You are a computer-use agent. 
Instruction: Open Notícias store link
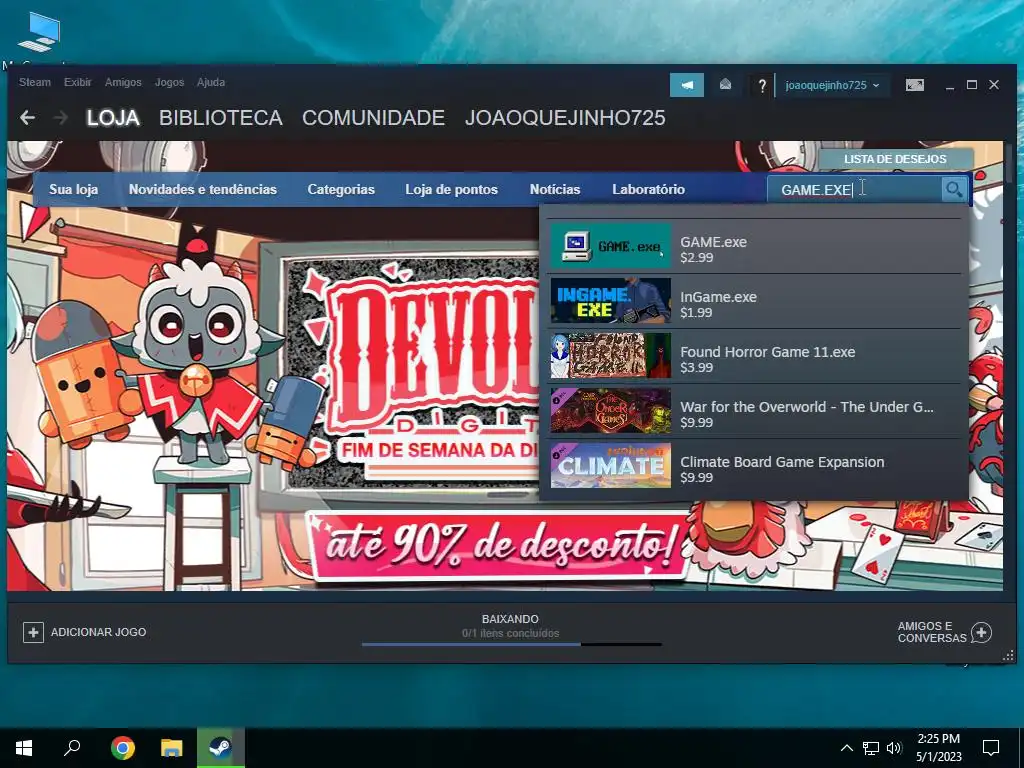[555, 189]
